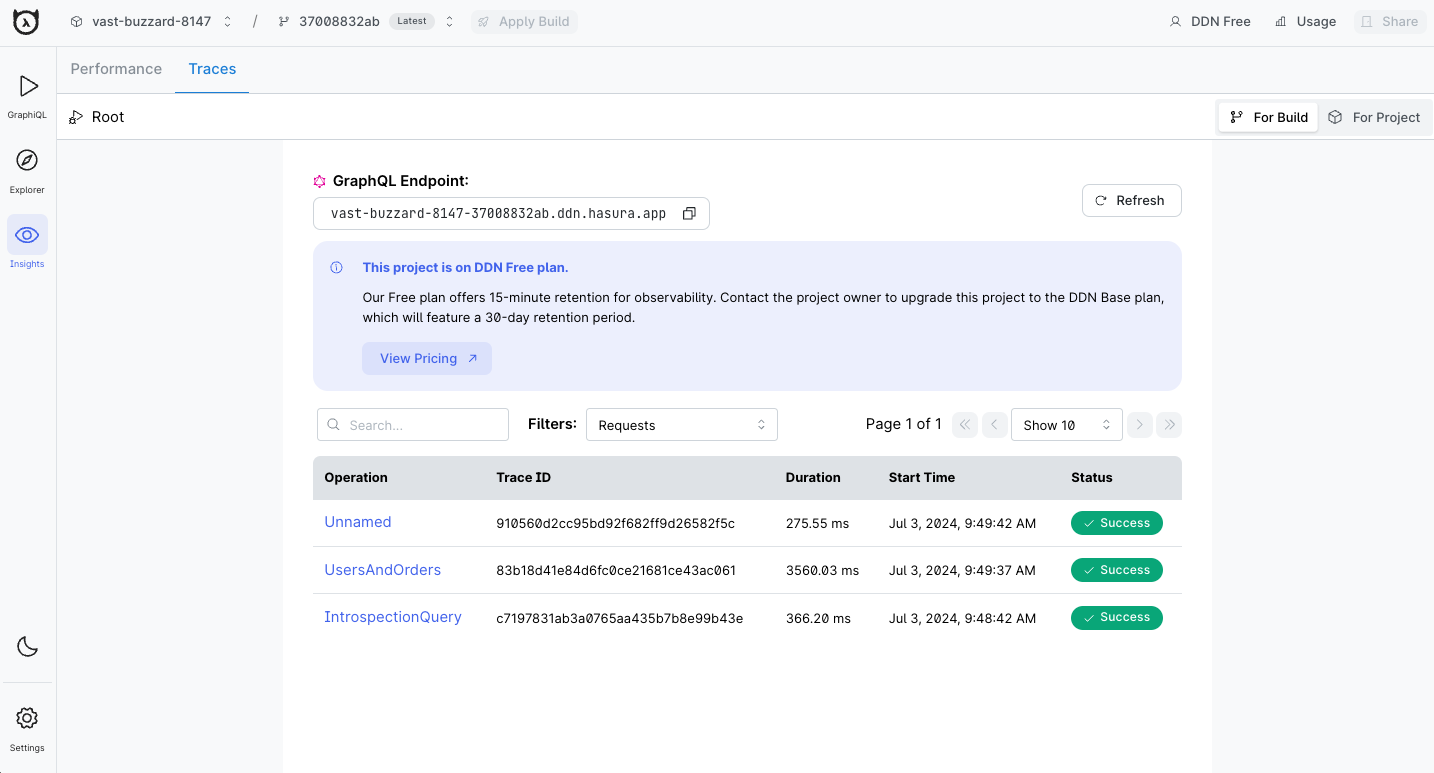Open the Requests filter dropdown
The width and height of the screenshot is (1434, 773).
[682, 424]
